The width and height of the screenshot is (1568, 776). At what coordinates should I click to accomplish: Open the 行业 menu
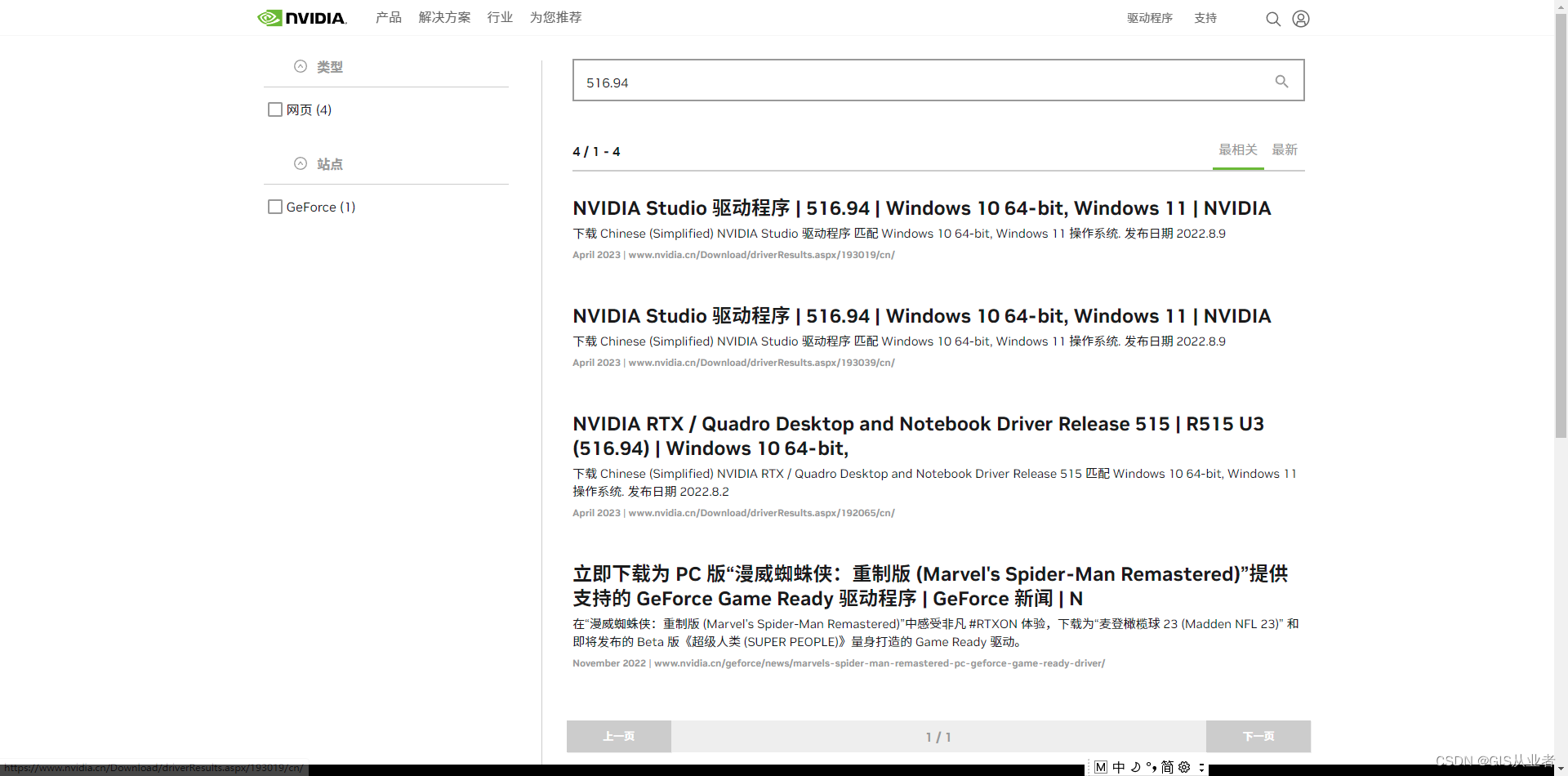(500, 17)
